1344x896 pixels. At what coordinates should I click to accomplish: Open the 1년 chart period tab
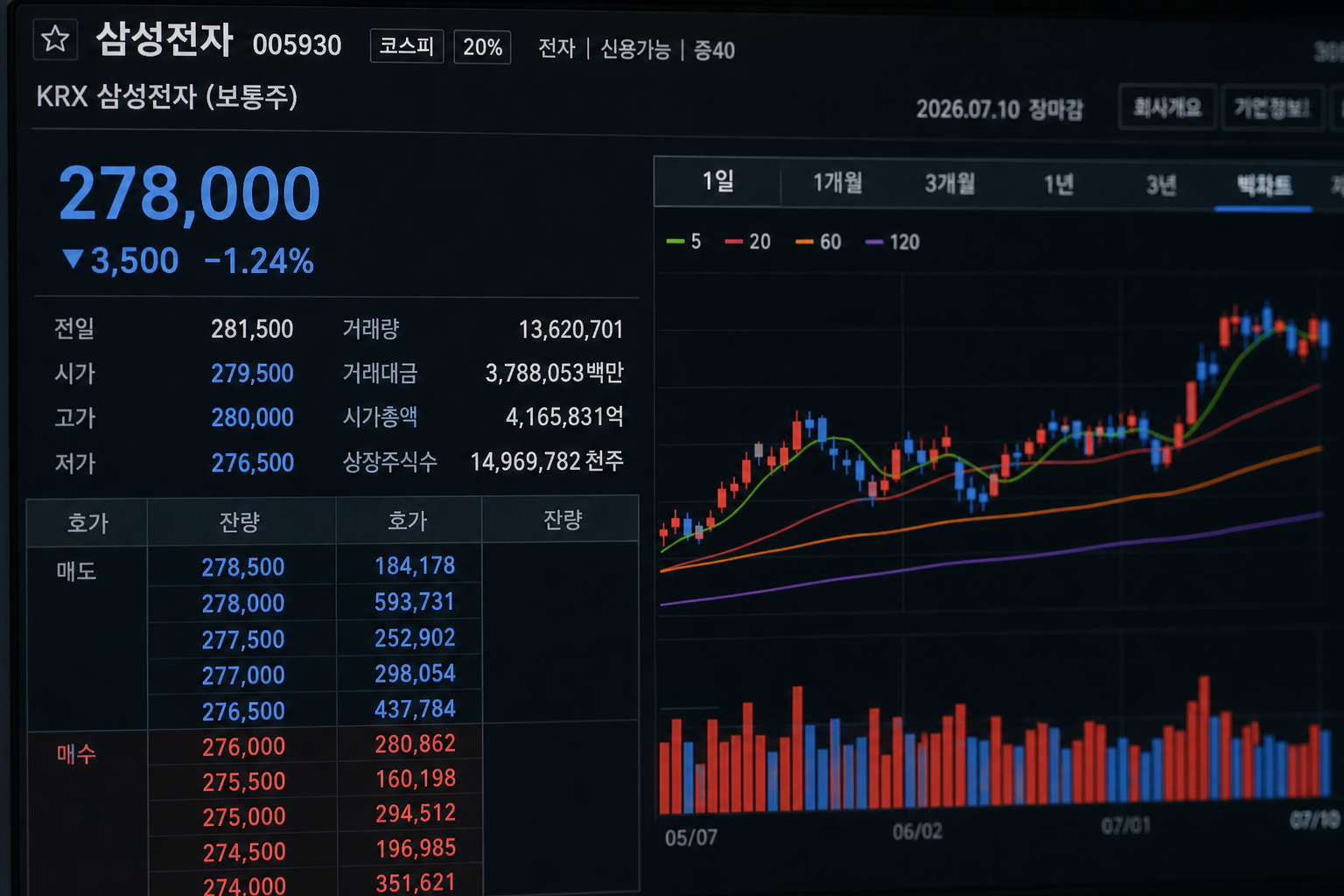coord(1058,185)
